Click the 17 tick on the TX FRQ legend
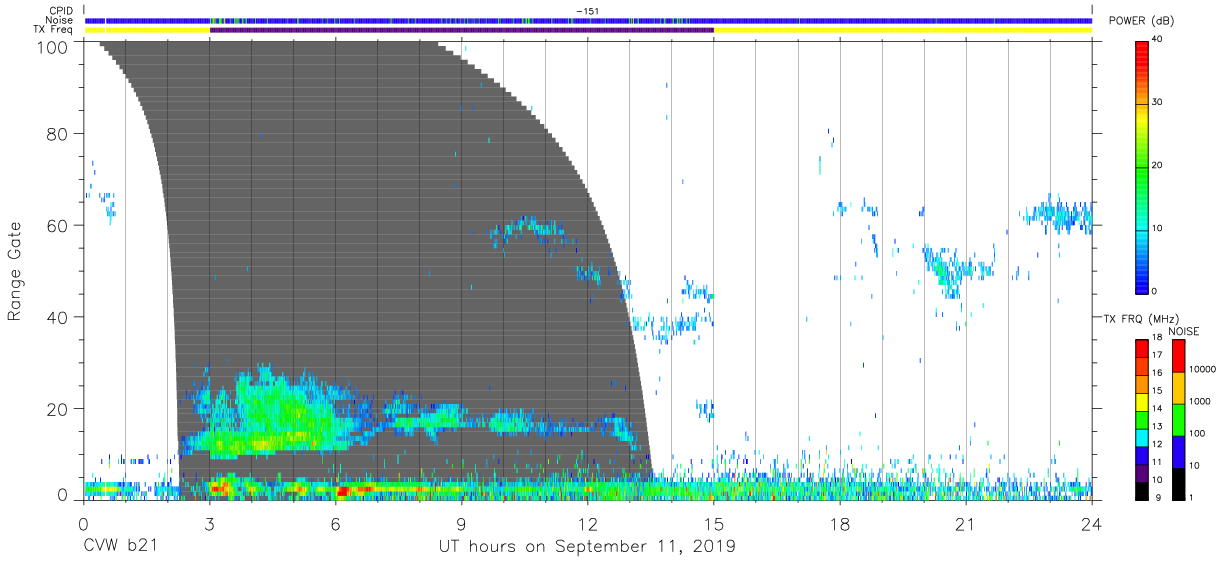Screen dimensions: 1228x567 [x=1158, y=355]
